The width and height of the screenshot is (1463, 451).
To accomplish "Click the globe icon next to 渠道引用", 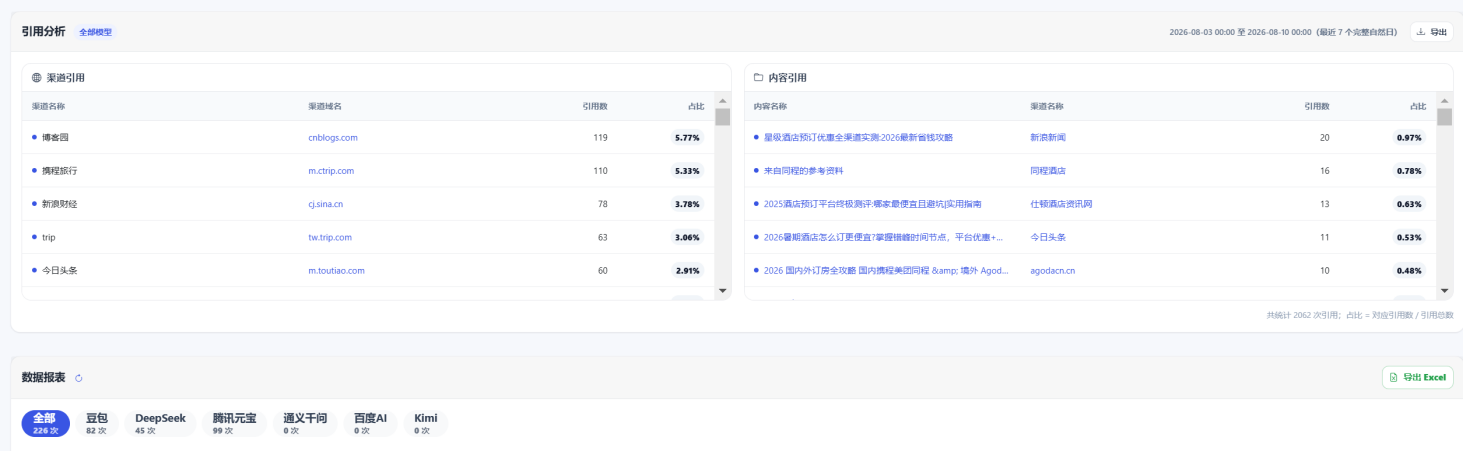I will (x=37, y=77).
